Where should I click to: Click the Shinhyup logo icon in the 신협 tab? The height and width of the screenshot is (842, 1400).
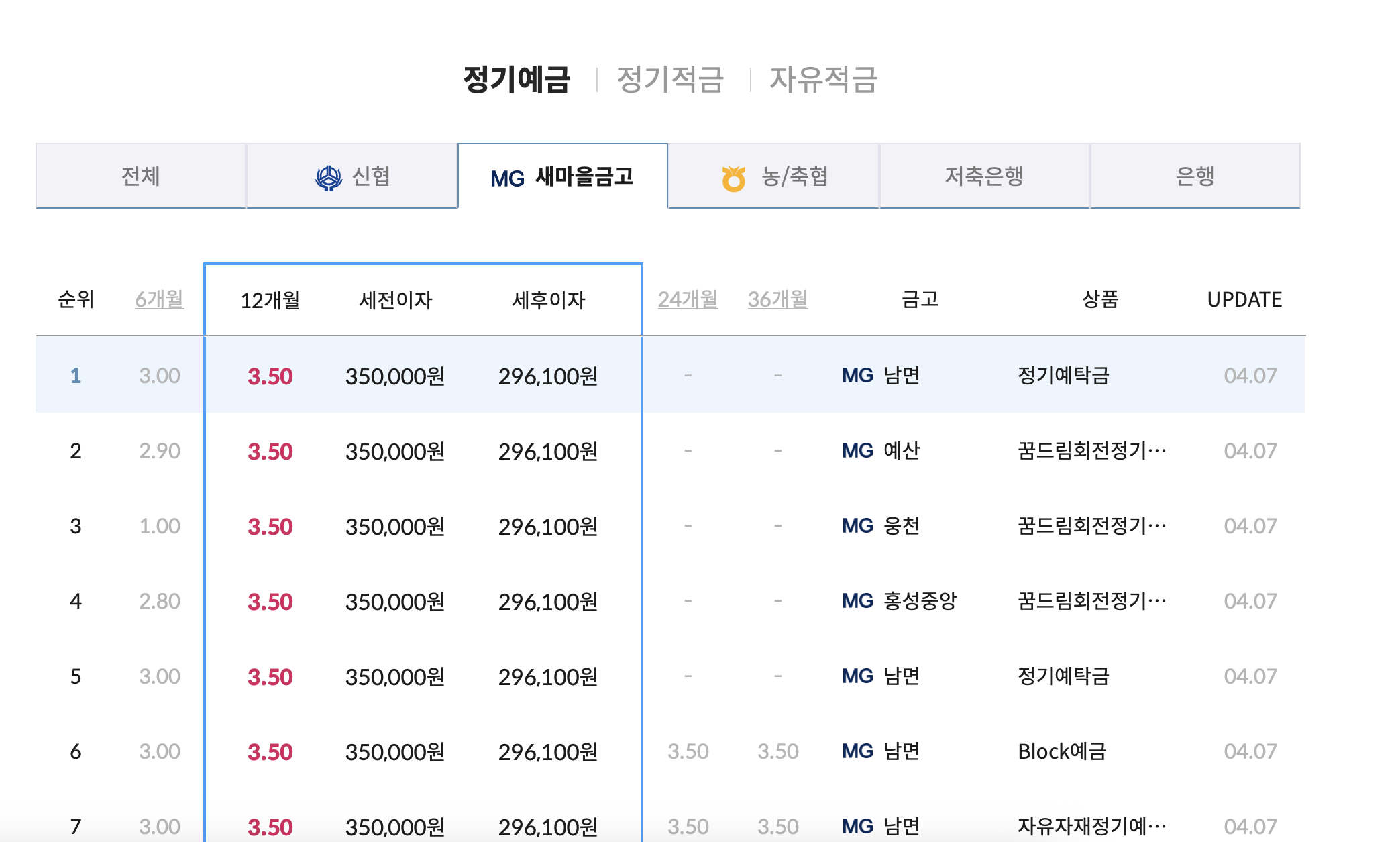(329, 178)
